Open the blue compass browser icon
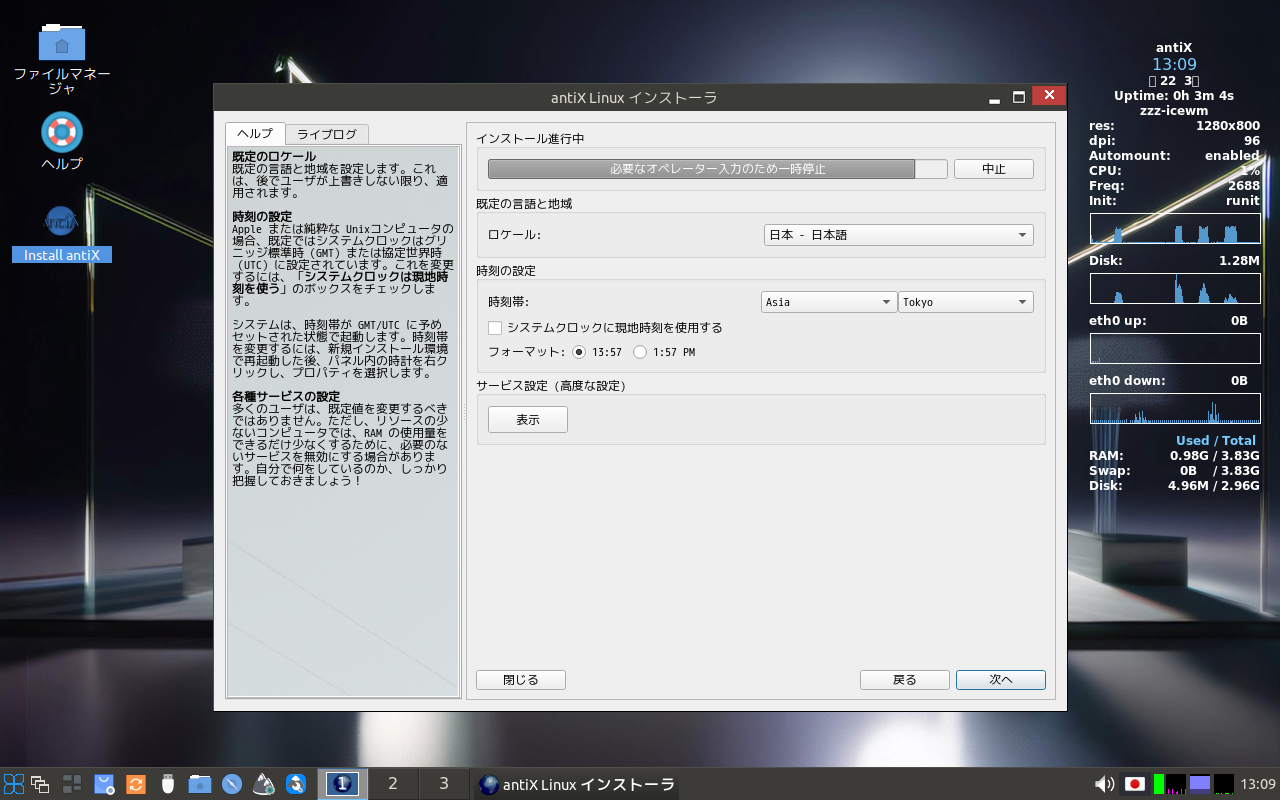 pos(232,784)
